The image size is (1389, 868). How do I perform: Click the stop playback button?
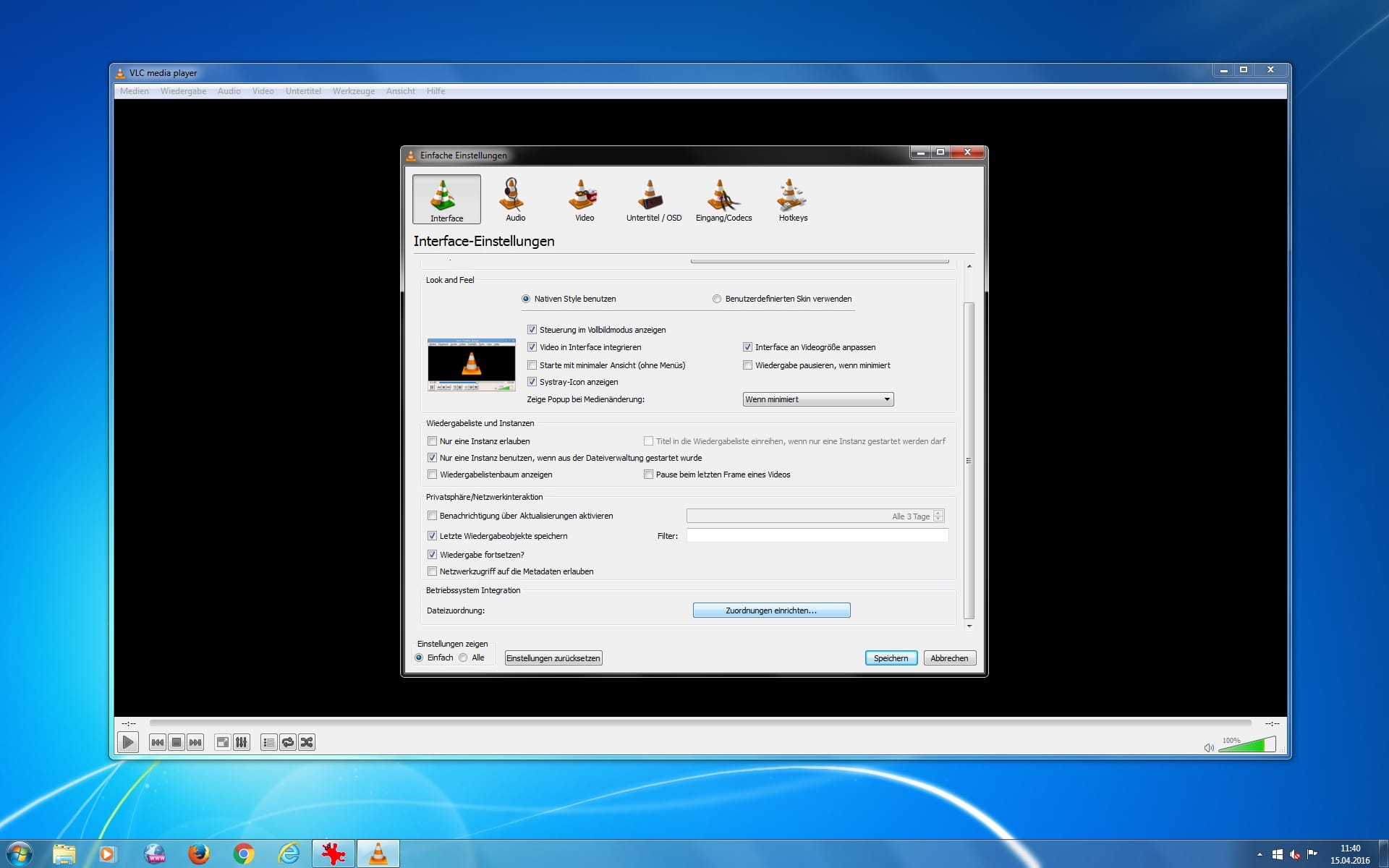click(176, 742)
